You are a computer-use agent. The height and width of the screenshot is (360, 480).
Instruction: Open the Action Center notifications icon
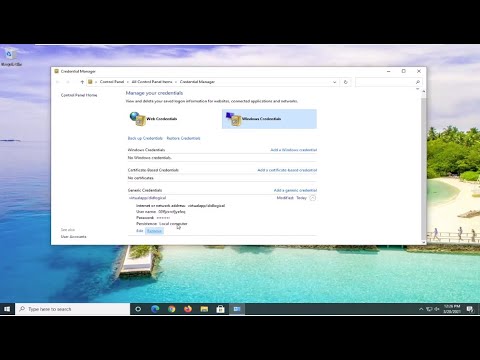(x=470, y=309)
